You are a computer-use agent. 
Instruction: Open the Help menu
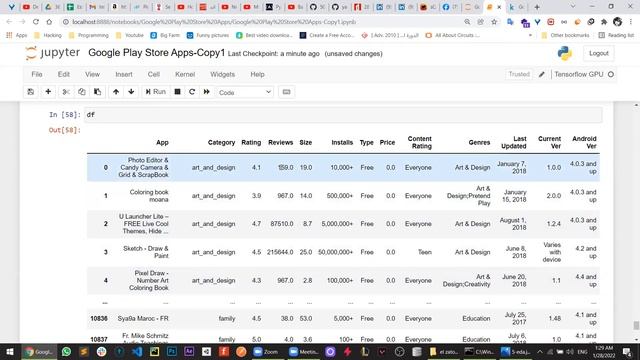257,74
